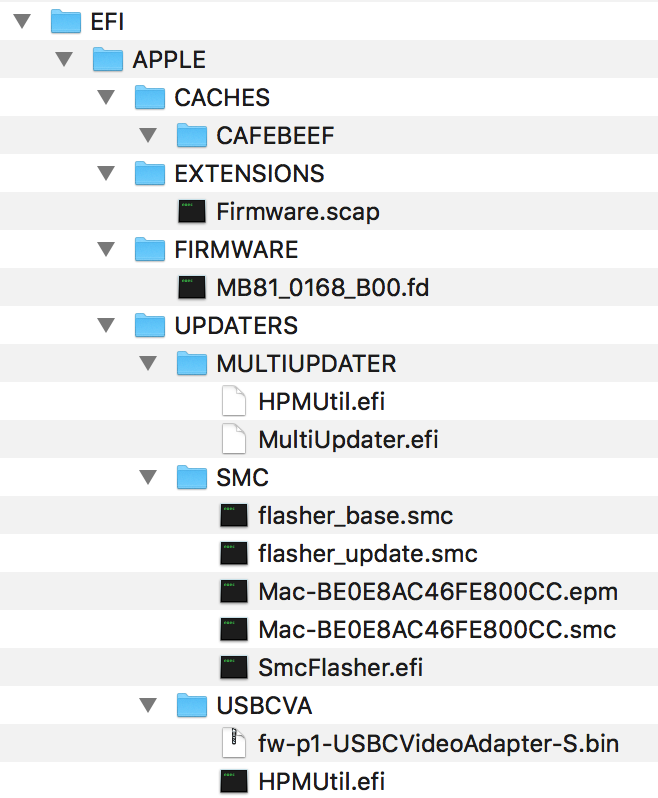Select the FIRMWARE folder label

tap(236, 250)
